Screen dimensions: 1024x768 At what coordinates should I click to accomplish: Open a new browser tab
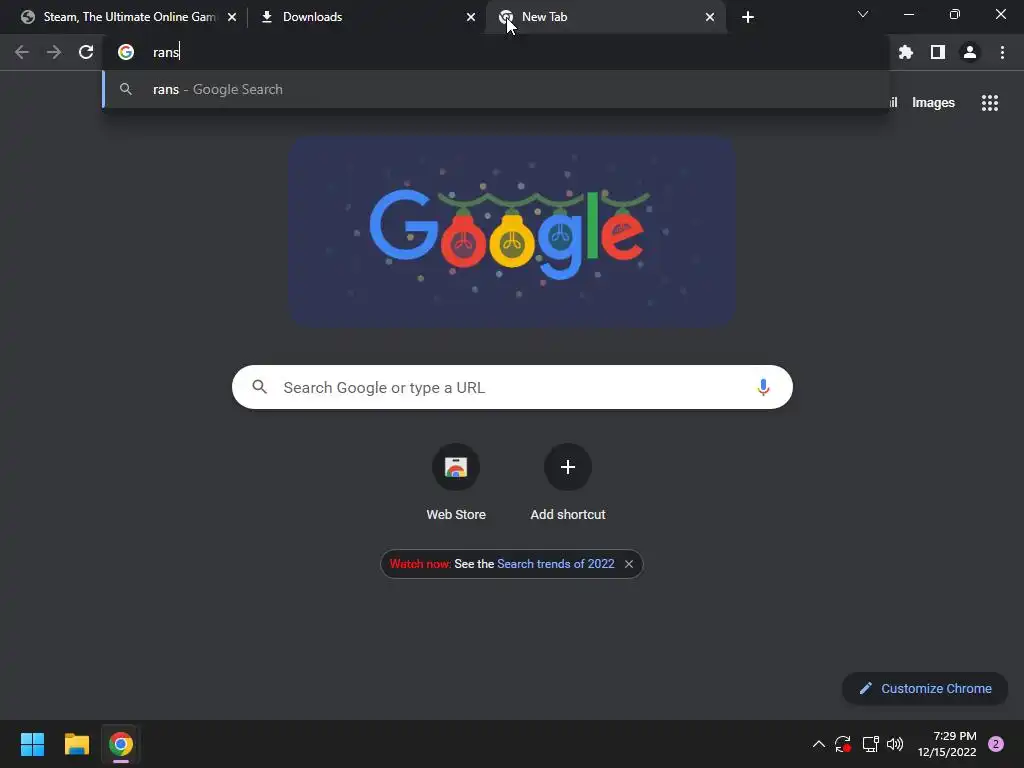[x=748, y=17]
